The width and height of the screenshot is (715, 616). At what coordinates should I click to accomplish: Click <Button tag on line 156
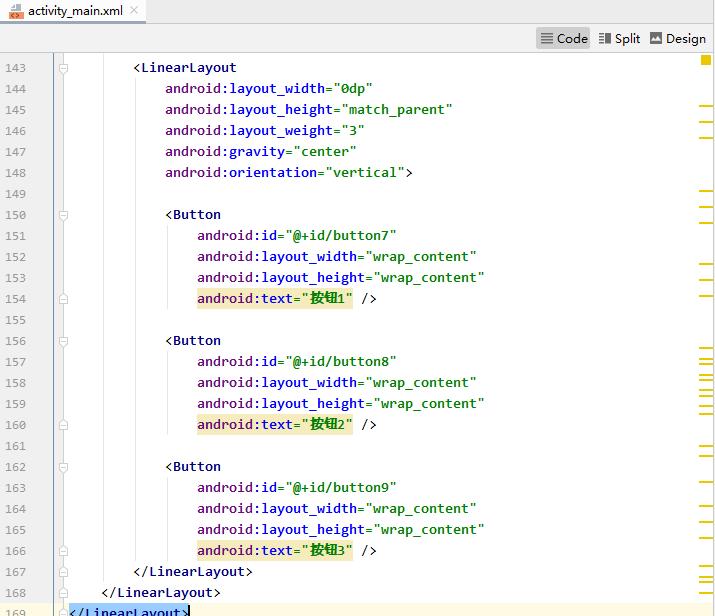tap(193, 341)
